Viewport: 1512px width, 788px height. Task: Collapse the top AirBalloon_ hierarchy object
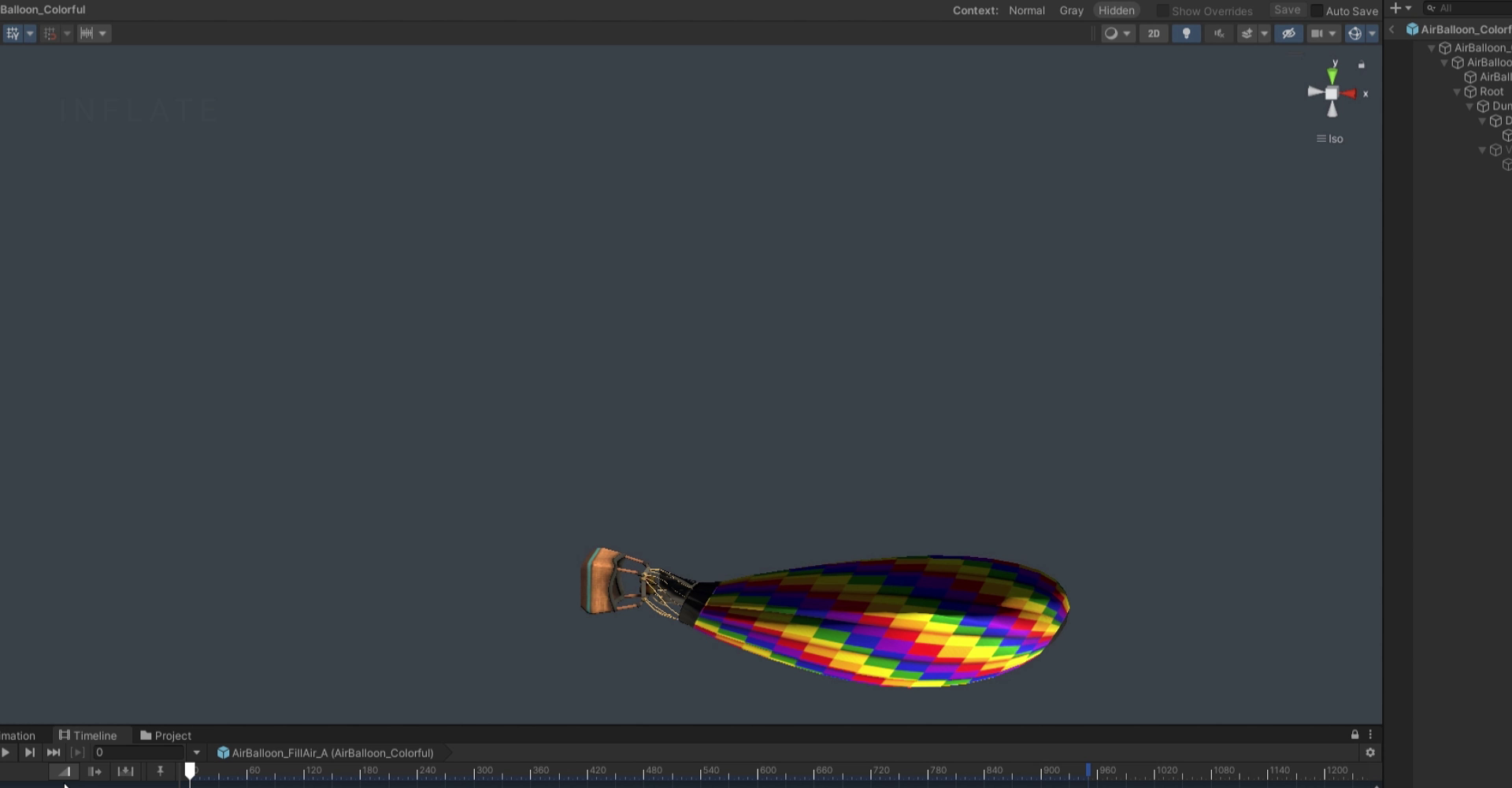pos(1432,48)
